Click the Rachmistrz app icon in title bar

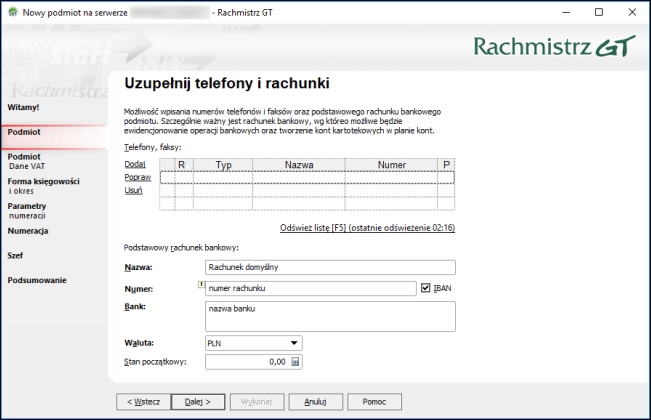pyautogui.click(x=13, y=12)
